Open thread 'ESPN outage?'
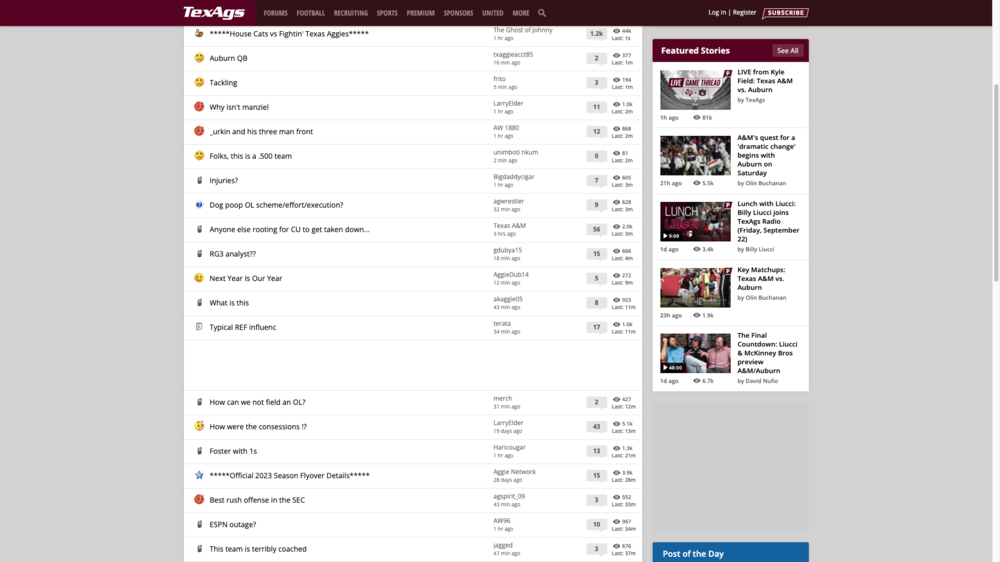Viewport: 1000px width, 562px height. coord(233,524)
